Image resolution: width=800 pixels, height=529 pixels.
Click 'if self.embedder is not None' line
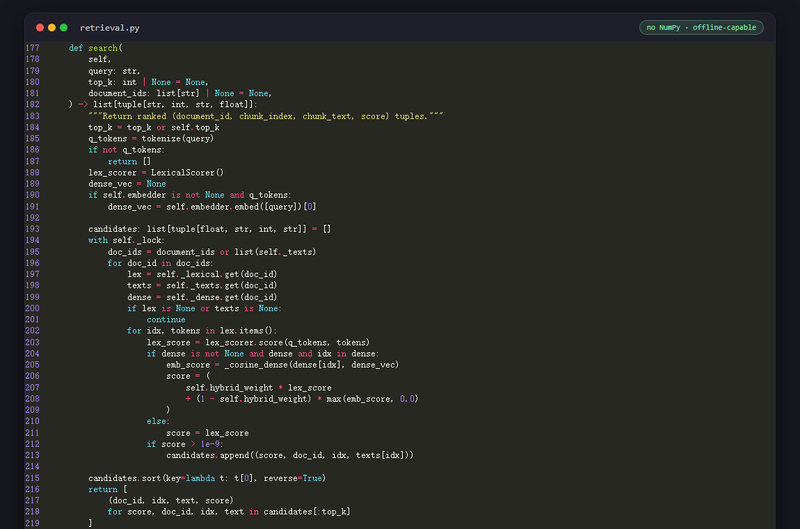pyautogui.click(x=190, y=195)
